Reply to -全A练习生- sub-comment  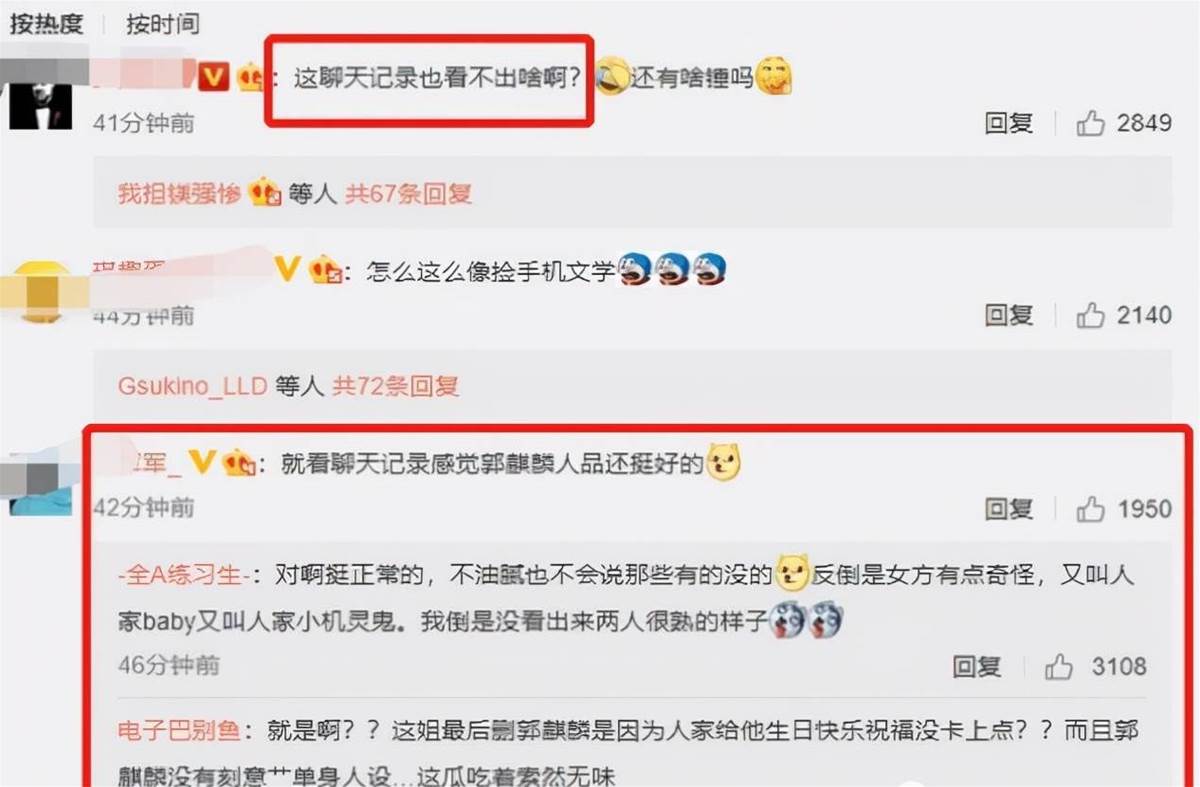pyautogui.click(x=976, y=666)
